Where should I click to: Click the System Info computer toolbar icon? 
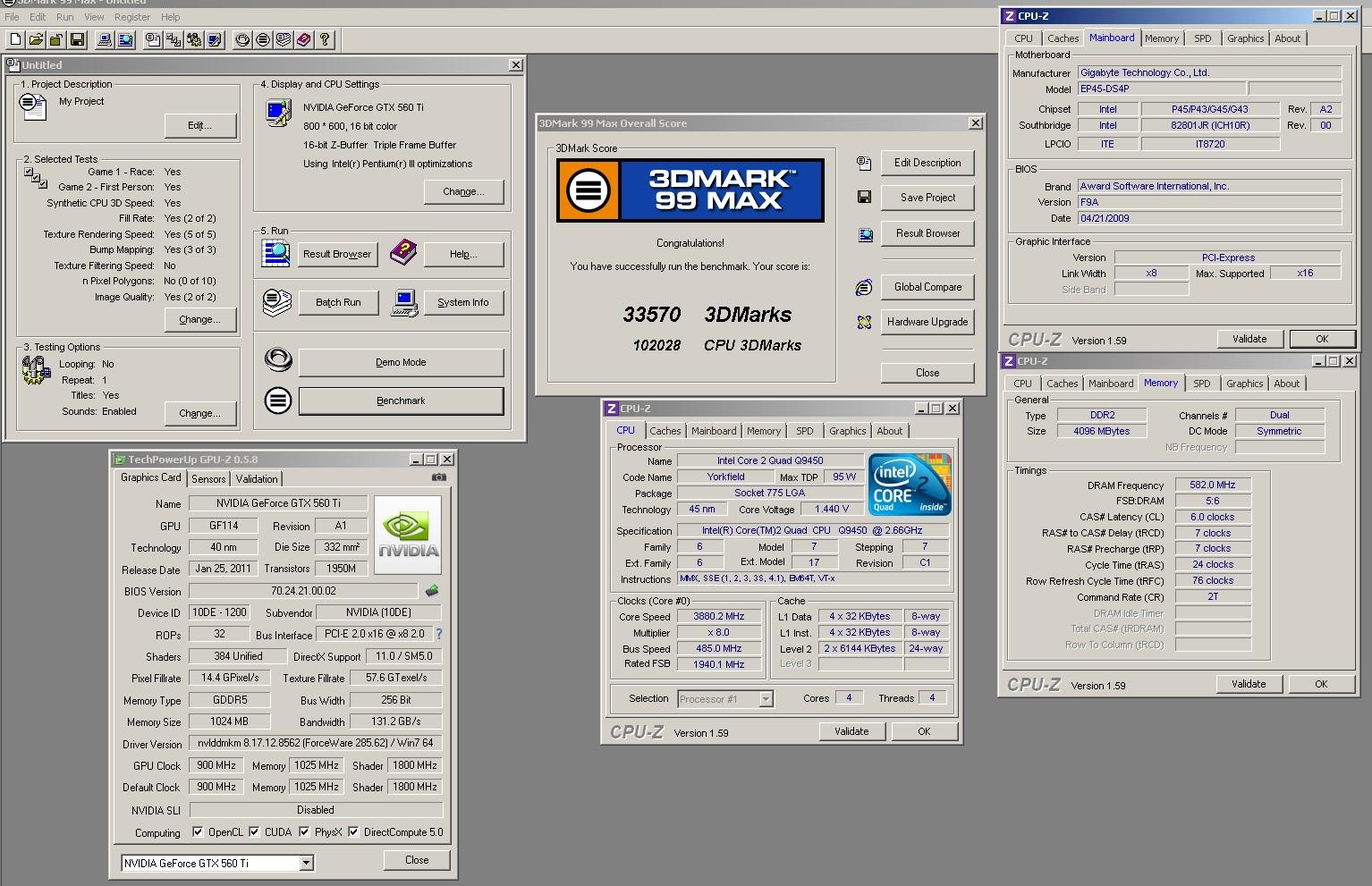tap(105, 39)
